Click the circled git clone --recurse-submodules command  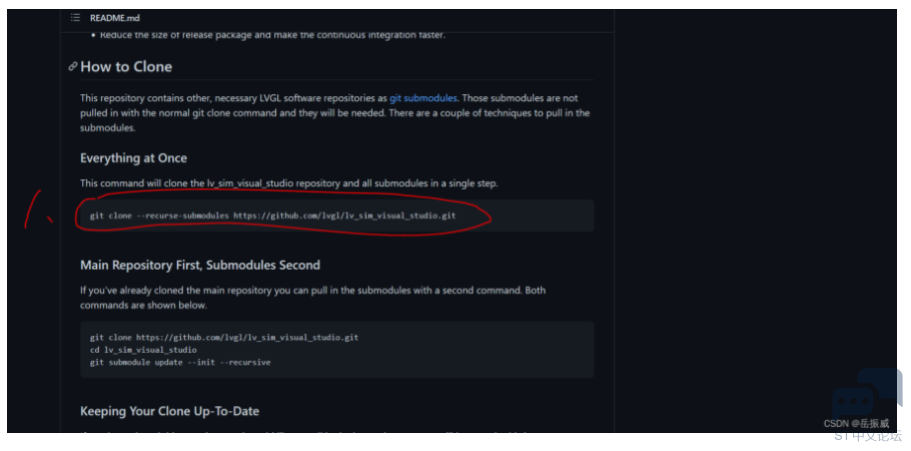[x=272, y=216]
